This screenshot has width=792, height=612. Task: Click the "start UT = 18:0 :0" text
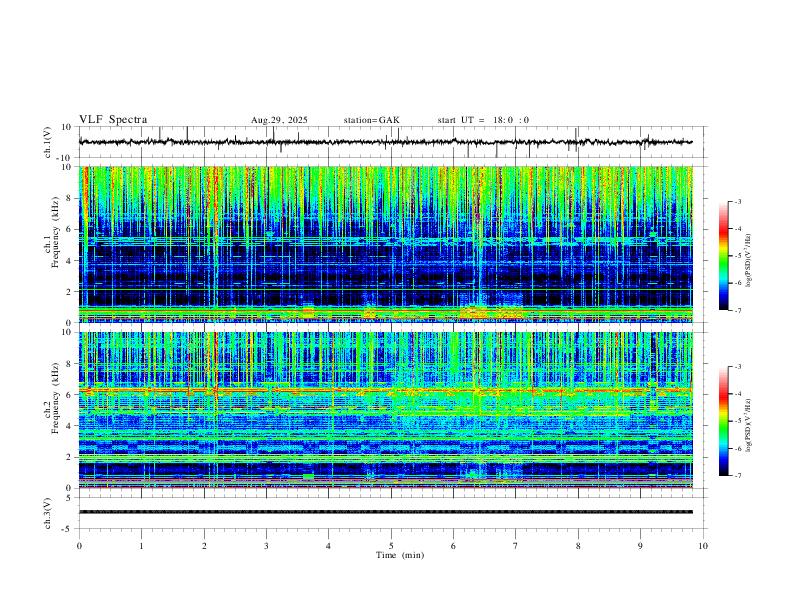pos(483,120)
